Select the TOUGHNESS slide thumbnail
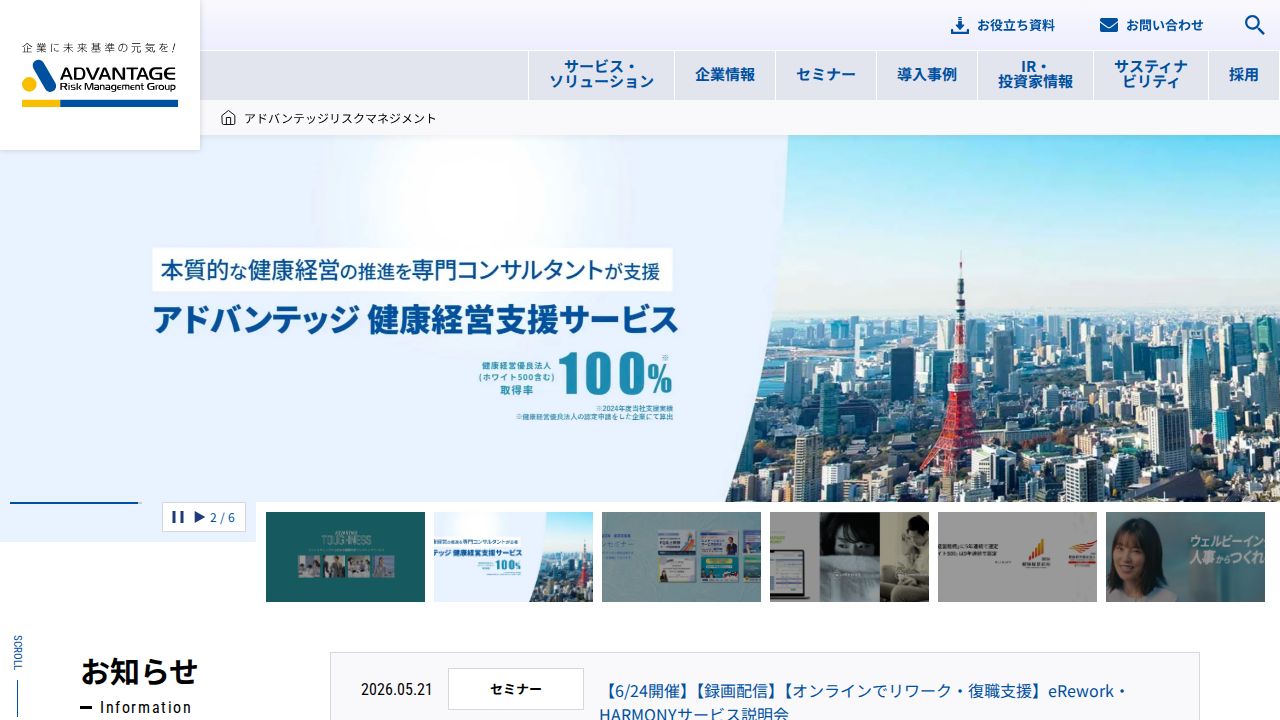The height and width of the screenshot is (720, 1280). [345, 557]
